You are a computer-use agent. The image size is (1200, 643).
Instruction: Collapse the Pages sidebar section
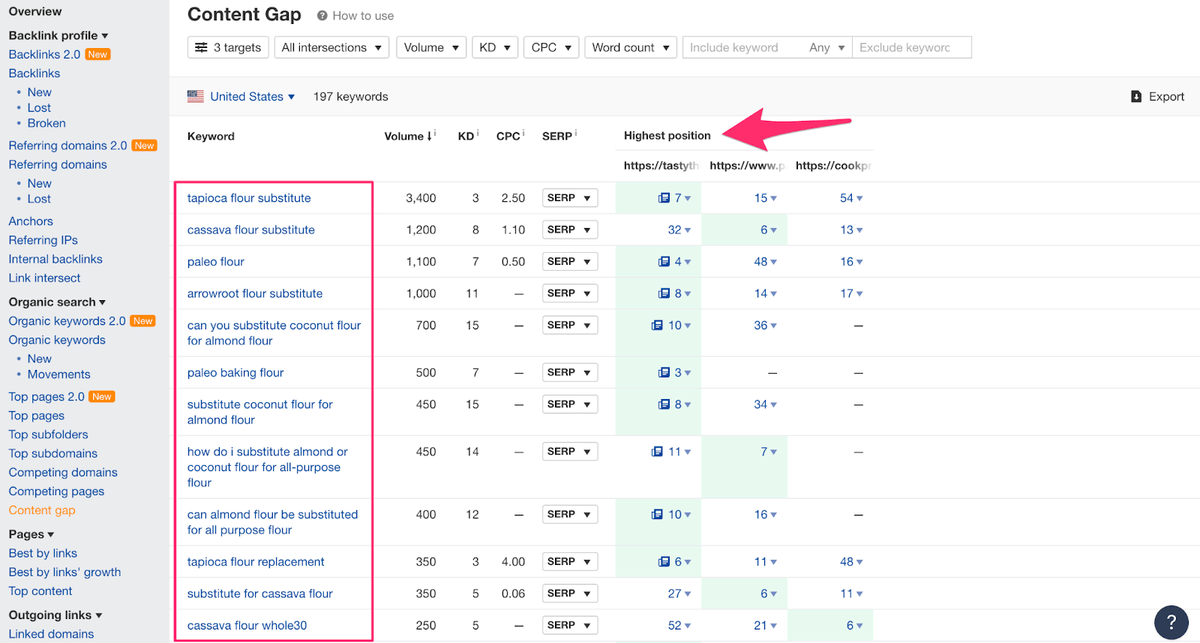pyautogui.click(x=31, y=535)
